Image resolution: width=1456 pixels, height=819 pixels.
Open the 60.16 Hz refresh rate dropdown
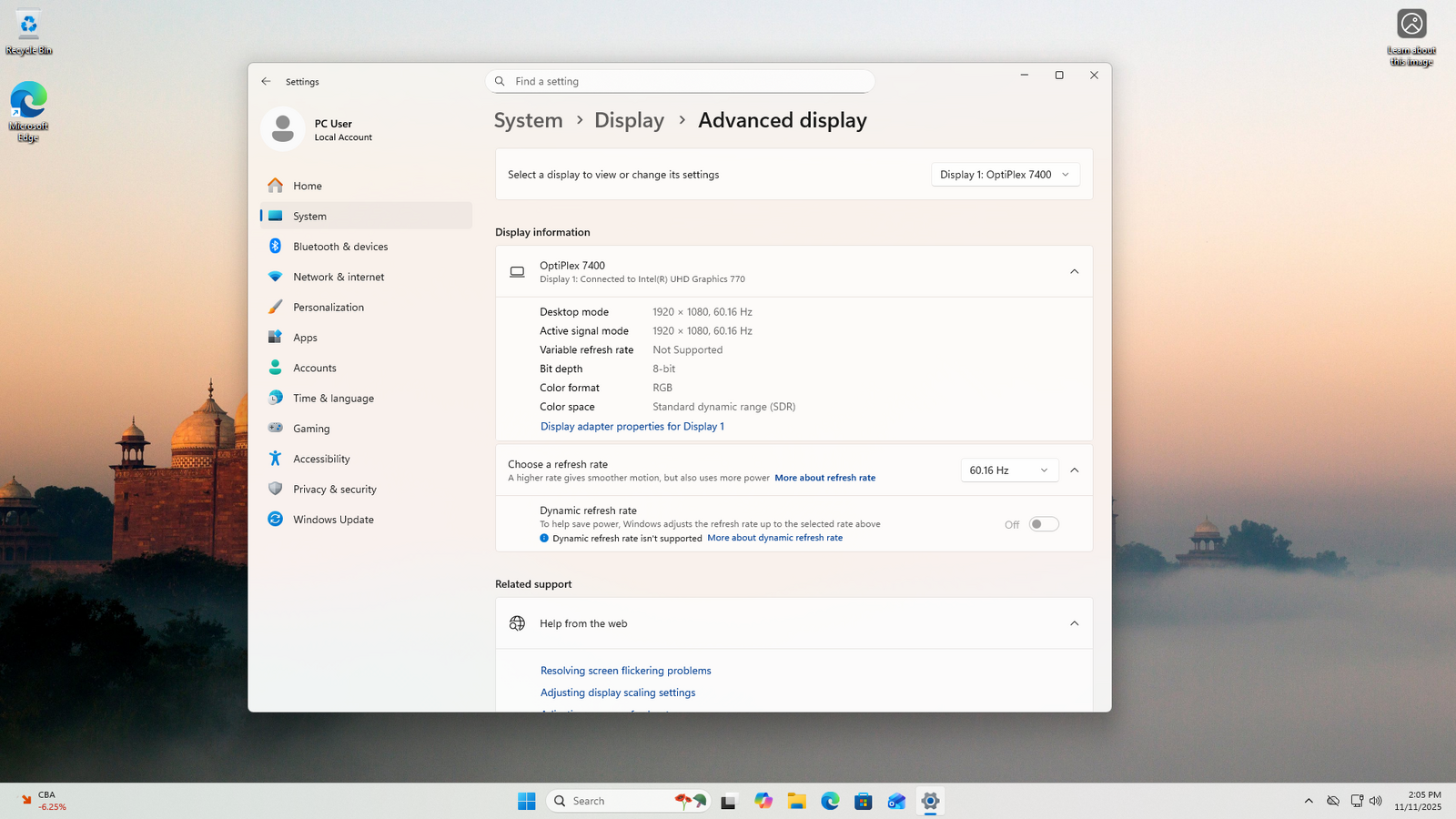tap(1008, 470)
